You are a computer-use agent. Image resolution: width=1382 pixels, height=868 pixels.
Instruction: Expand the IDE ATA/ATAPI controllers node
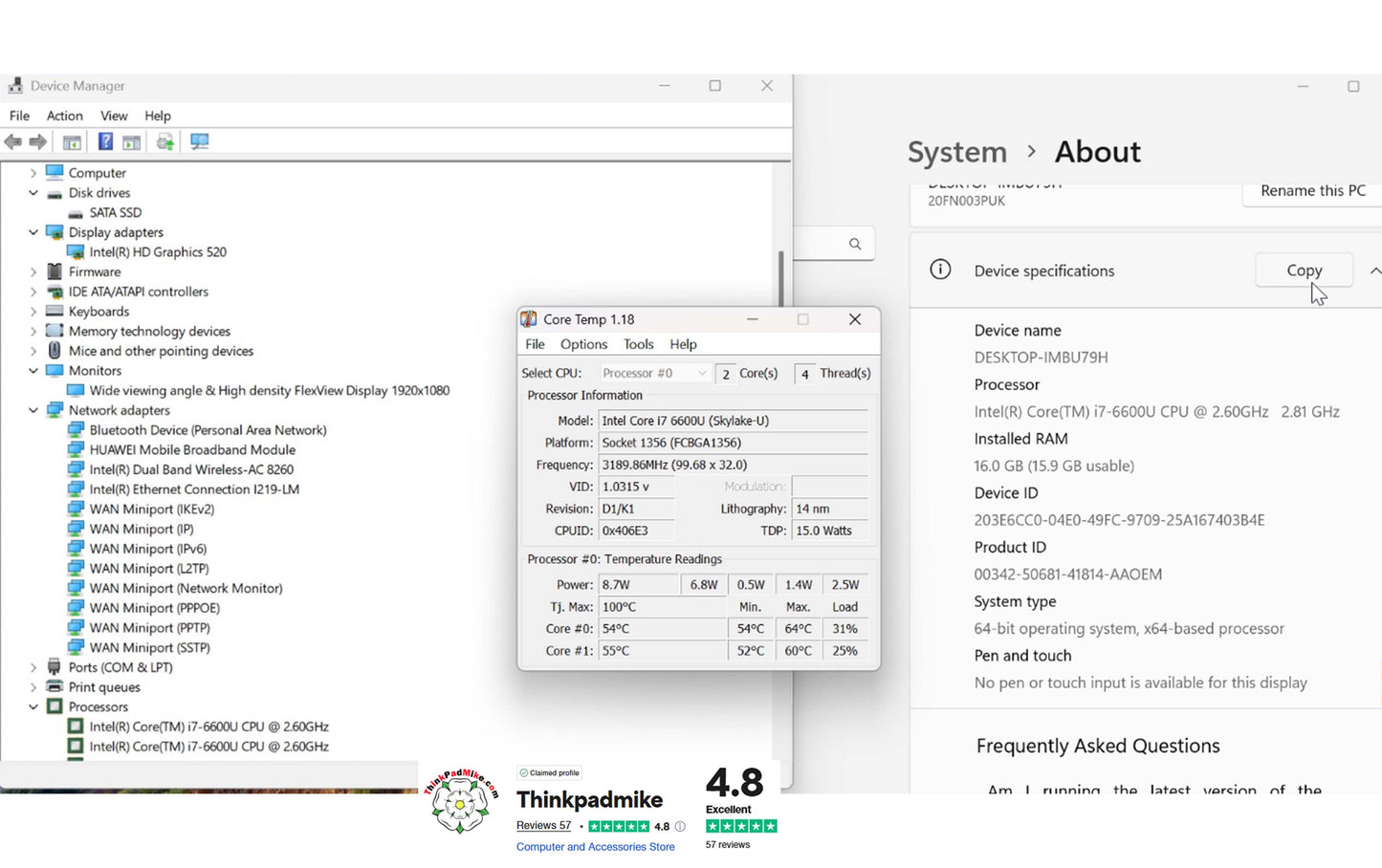click(33, 292)
